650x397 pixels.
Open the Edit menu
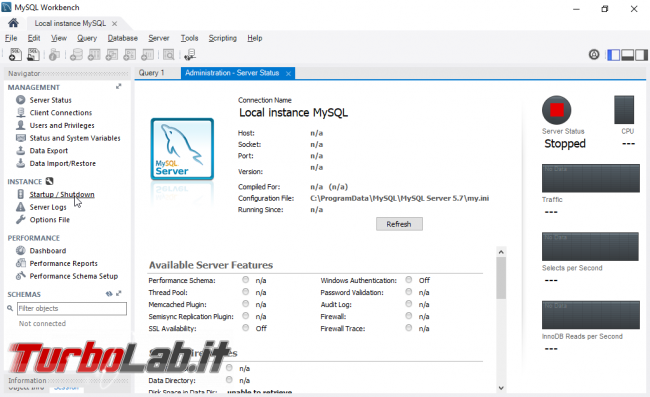pyautogui.click(x=34, y=38)
